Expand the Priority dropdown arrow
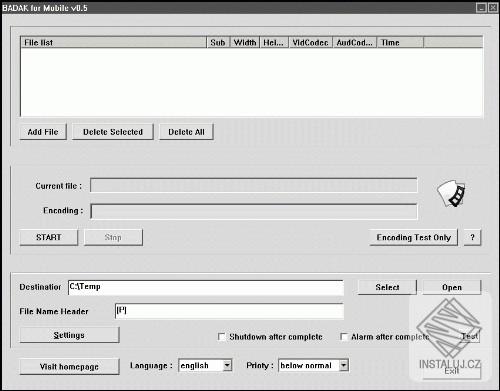This screenshot has width=500, height=391. [x=344, y=365]
